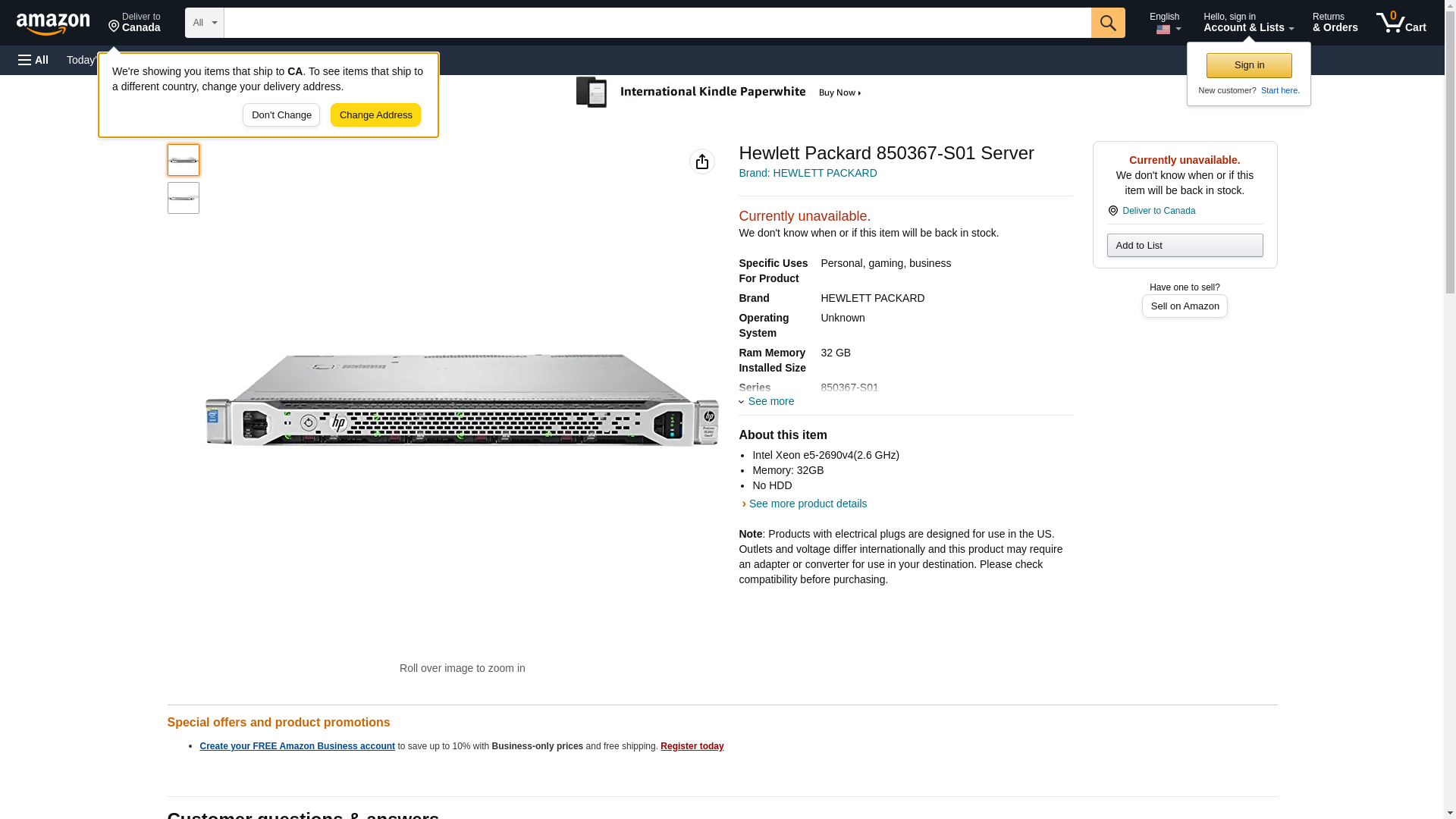Viewport: 1456px width, 819px height.
Task: Select the second server image thumbnail
Action: pos(184,198)
